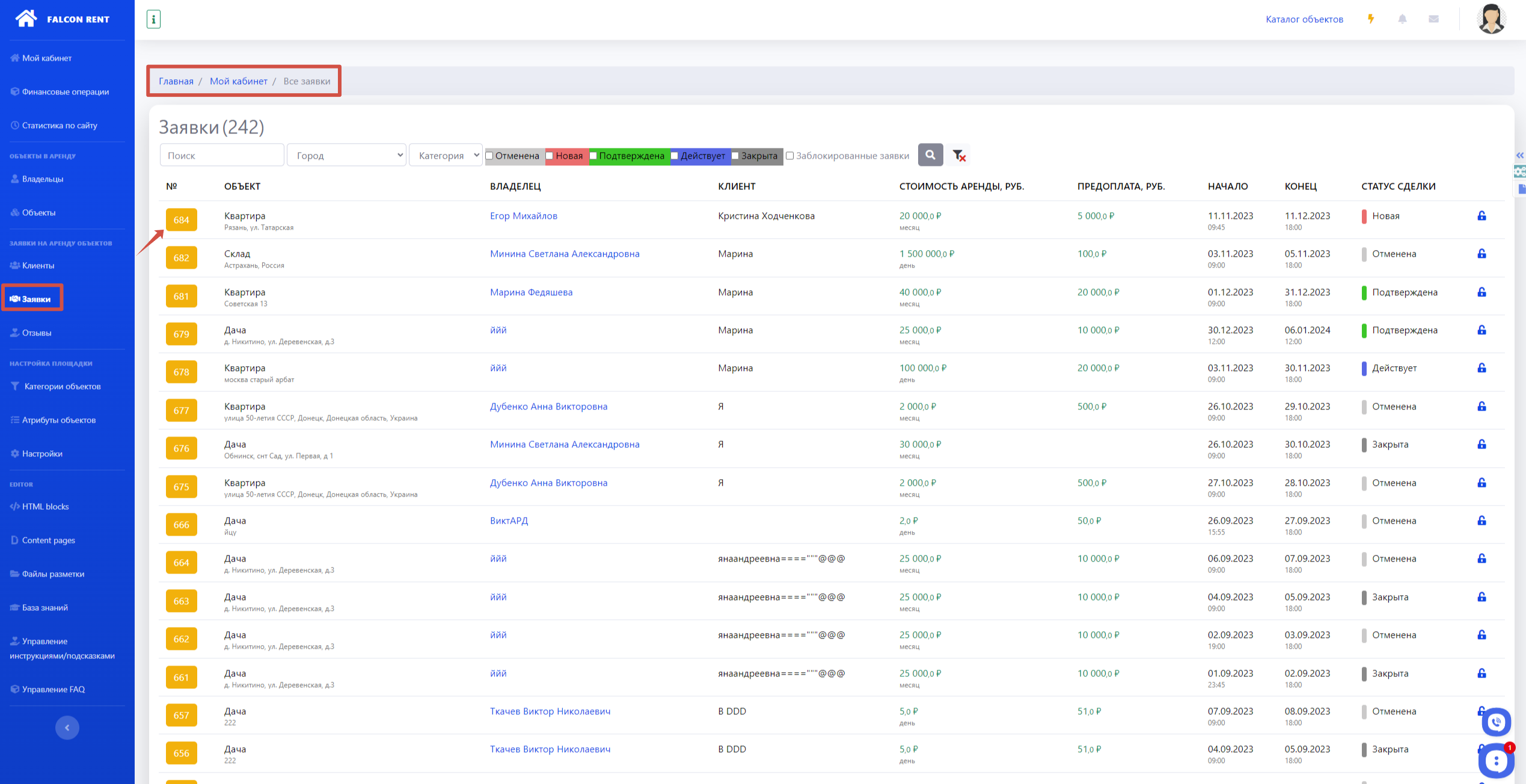Viewport: 1526px width, 784px height.
Task: Click the Поиск input field
Action: [x=221, y=155]
